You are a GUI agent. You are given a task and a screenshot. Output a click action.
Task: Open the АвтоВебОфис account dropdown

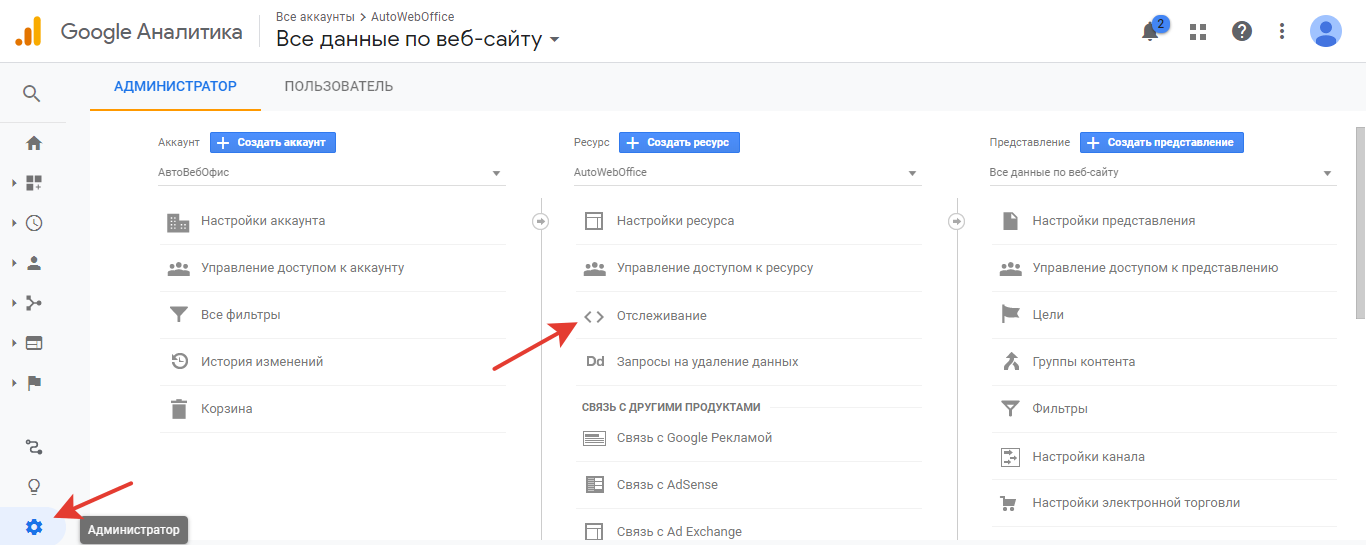[330, 173]
